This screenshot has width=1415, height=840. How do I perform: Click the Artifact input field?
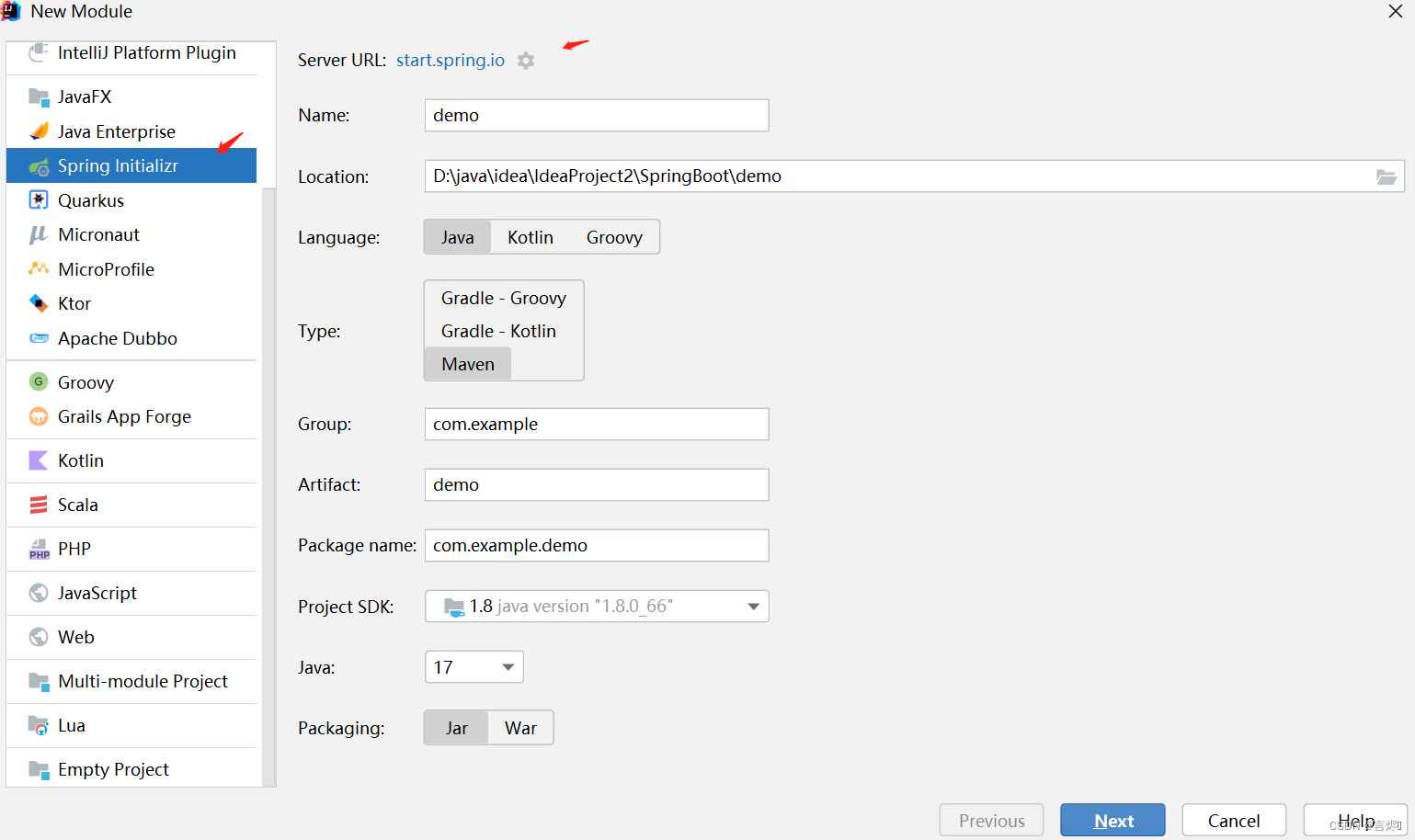pyautogui.click(x=597, y=484)
